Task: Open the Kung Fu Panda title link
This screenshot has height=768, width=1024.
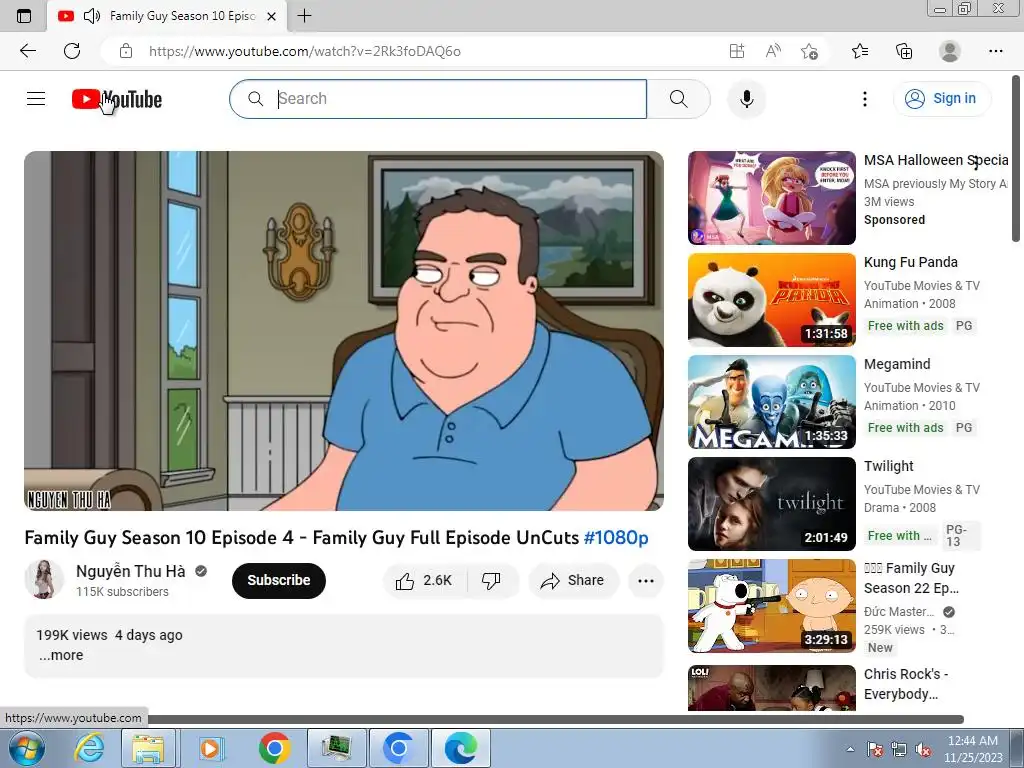Action: [910, 262]
